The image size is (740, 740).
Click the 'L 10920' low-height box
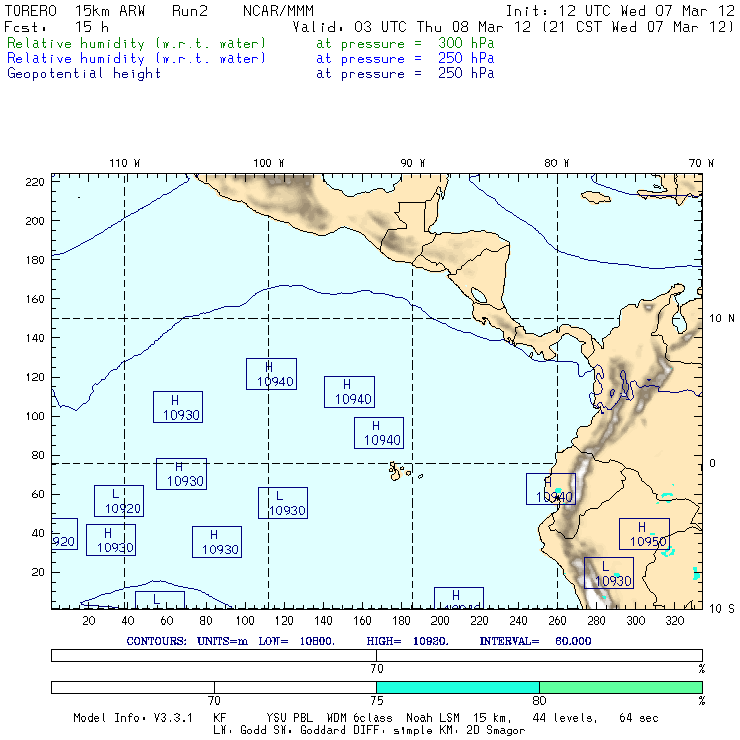(119, 501)
